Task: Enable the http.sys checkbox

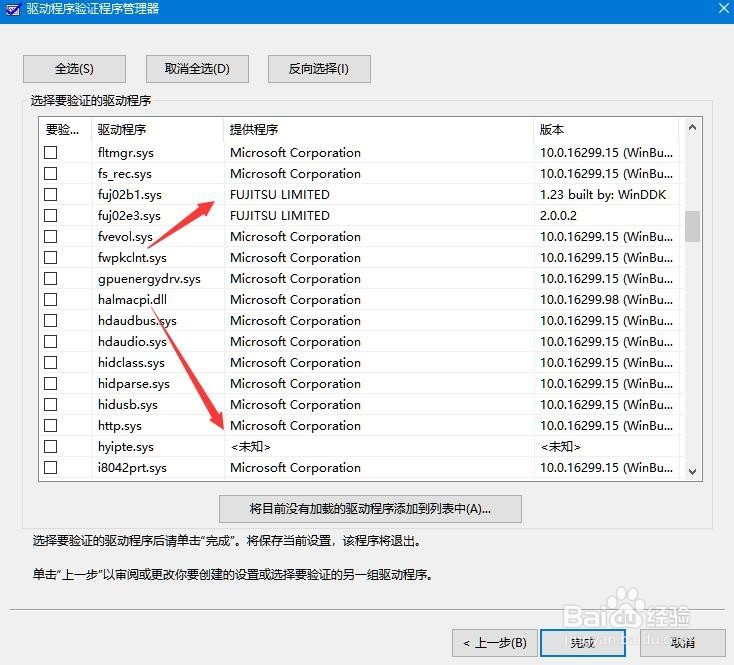Action: (51, 425)
